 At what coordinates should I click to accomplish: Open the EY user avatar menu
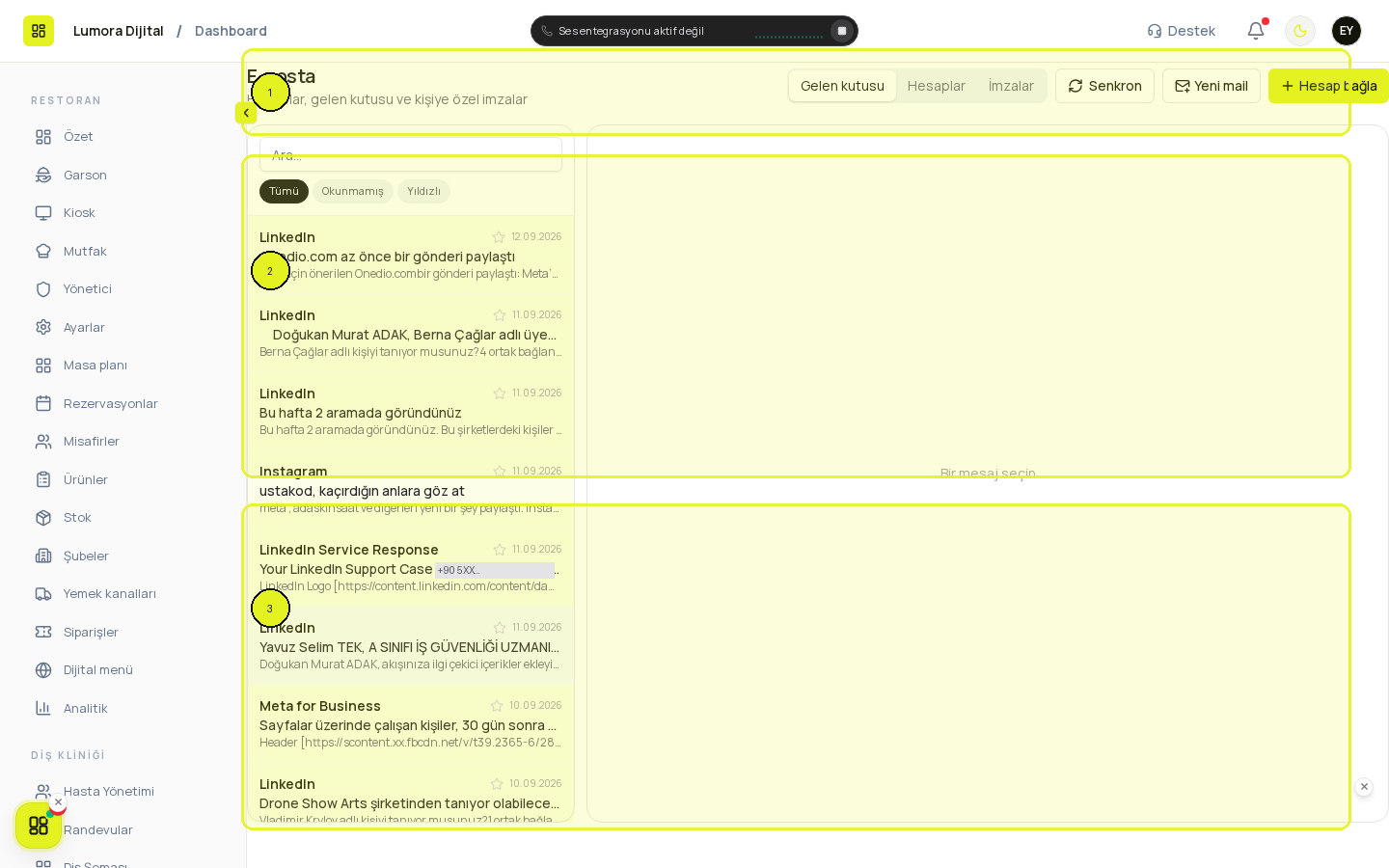(x=1347, y=31)
